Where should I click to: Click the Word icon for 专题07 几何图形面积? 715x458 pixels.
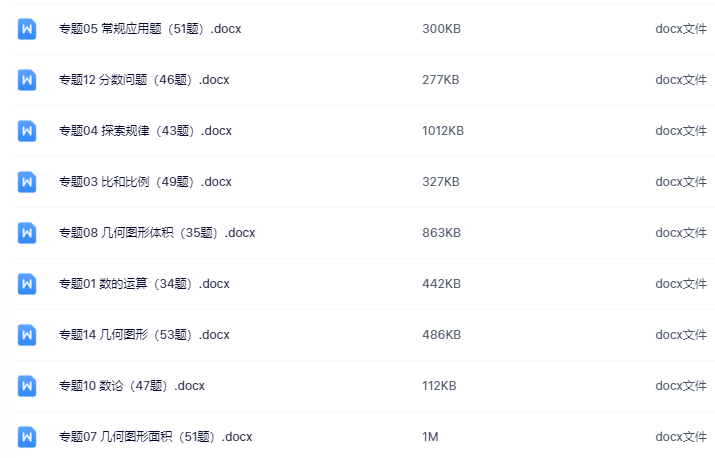27,437
